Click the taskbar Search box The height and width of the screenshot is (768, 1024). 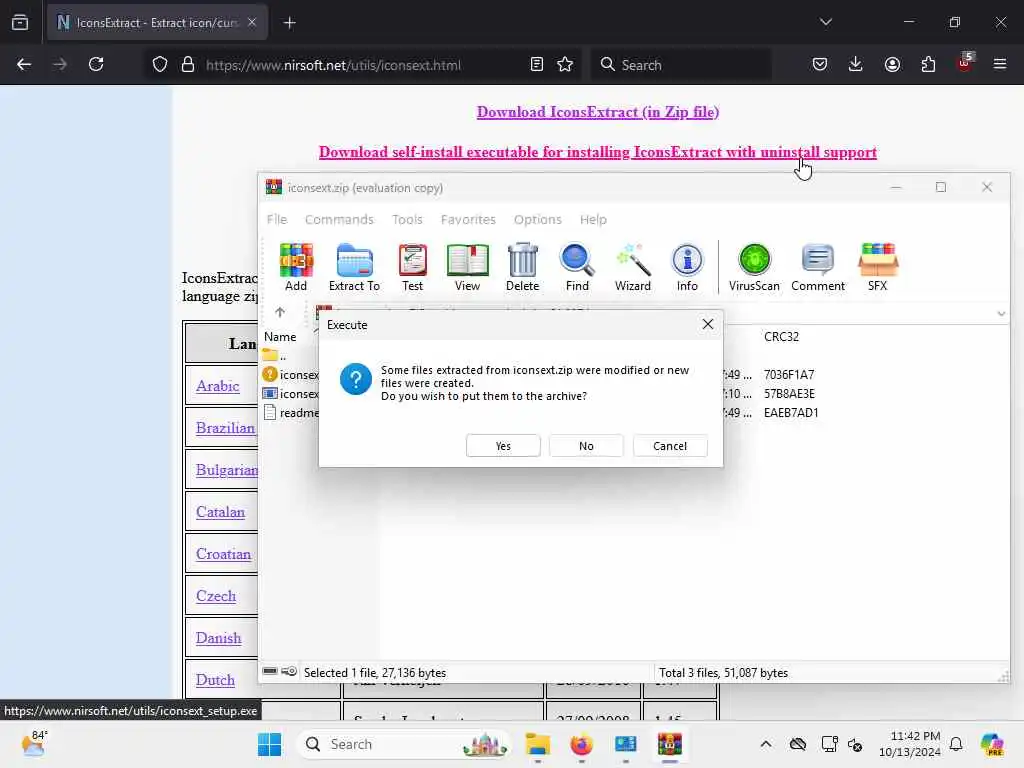[x=404, y=744]
